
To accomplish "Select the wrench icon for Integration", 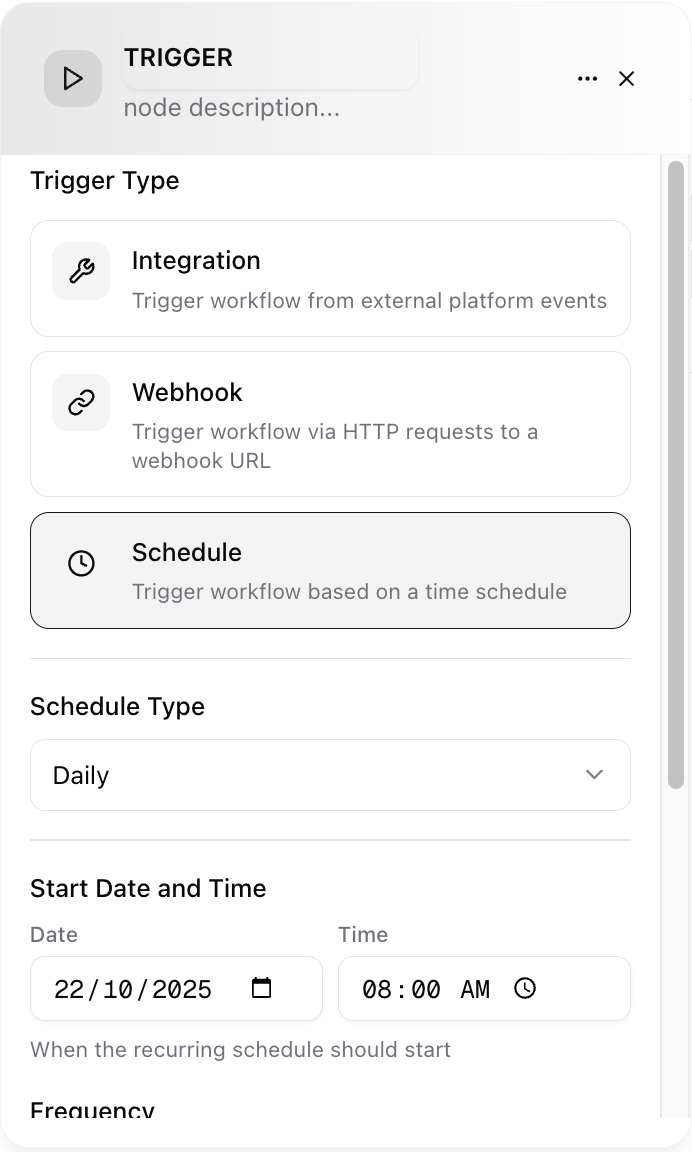I will tap(80, 270).
